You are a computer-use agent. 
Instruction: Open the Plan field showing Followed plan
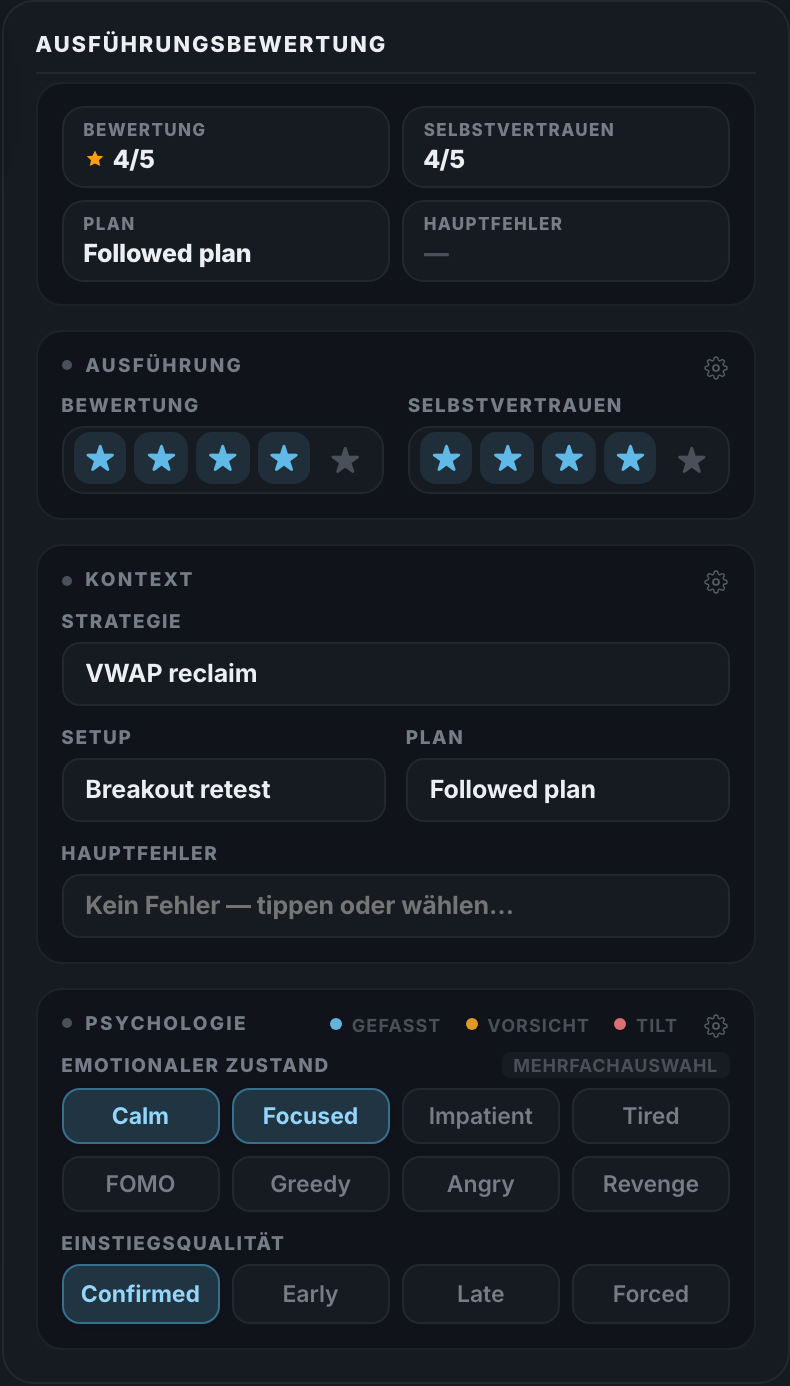point(568,790)
